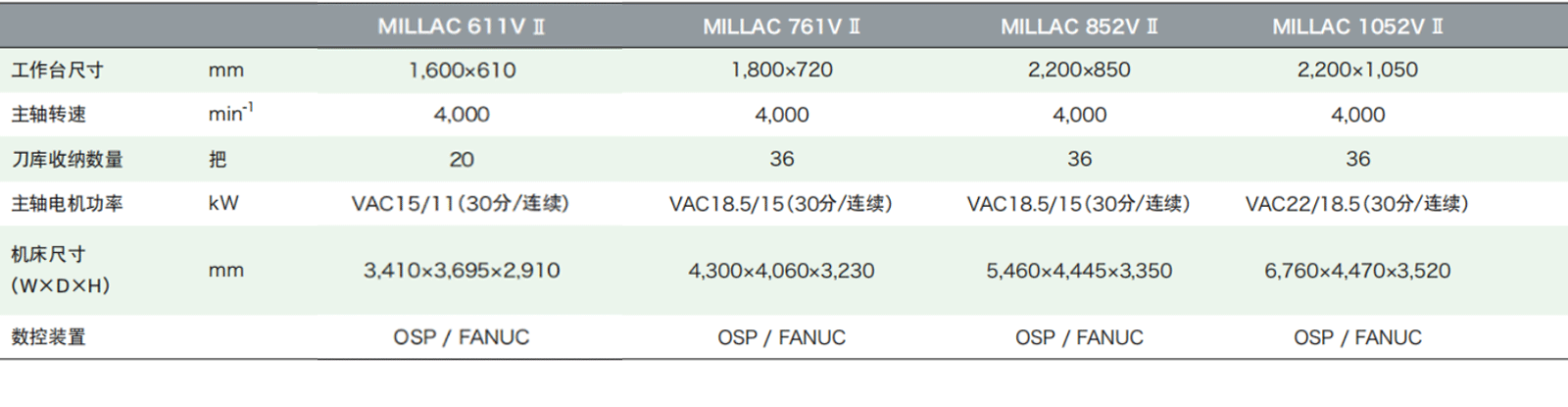The width and height of the screenshot is (1568, 407).
Task: Click the MILLAC 1052V II column header
Action: pyautogui.click(x=1357, y=26)
